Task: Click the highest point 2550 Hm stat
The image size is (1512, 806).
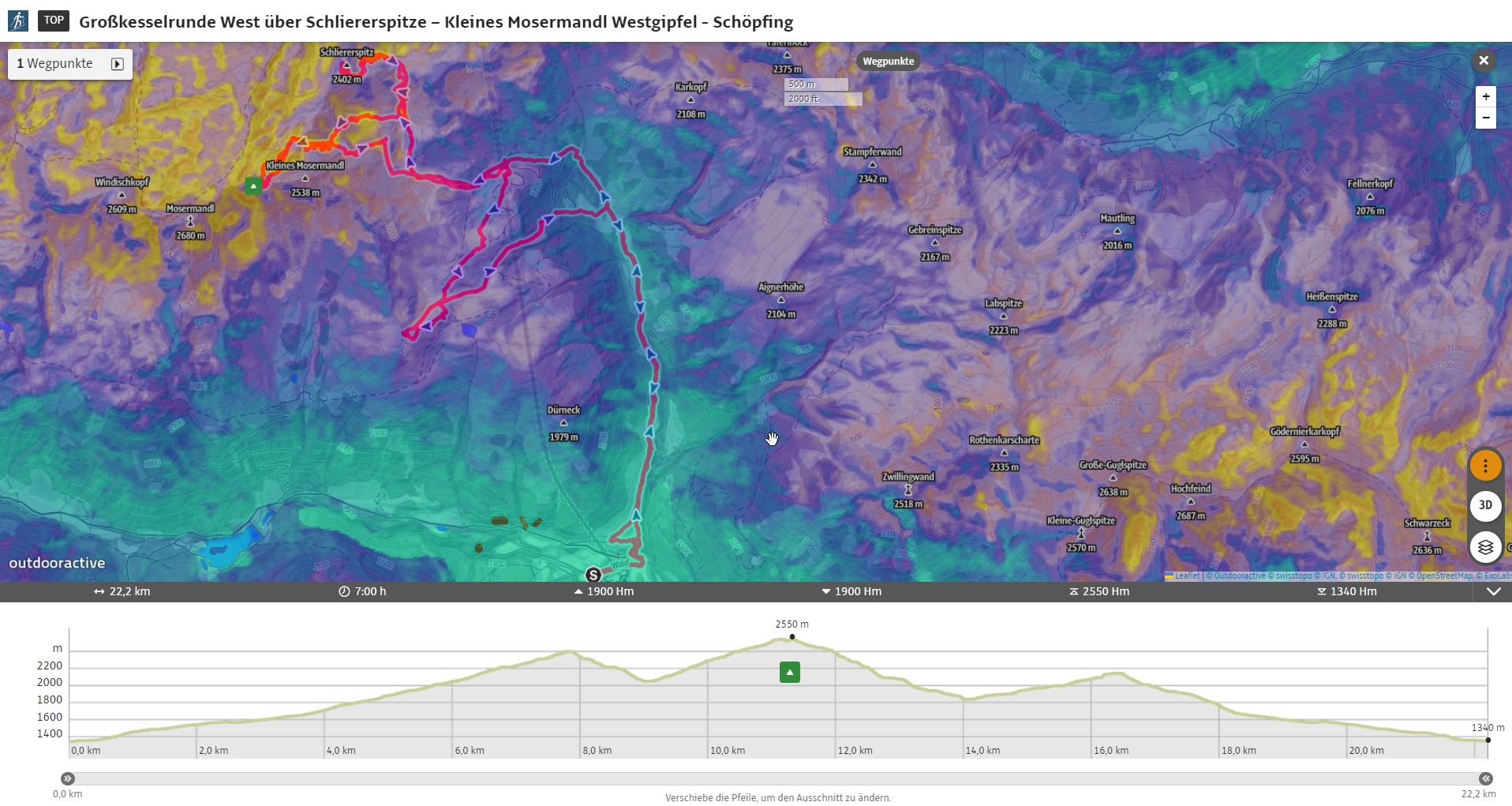Action: click(1099, 591)
